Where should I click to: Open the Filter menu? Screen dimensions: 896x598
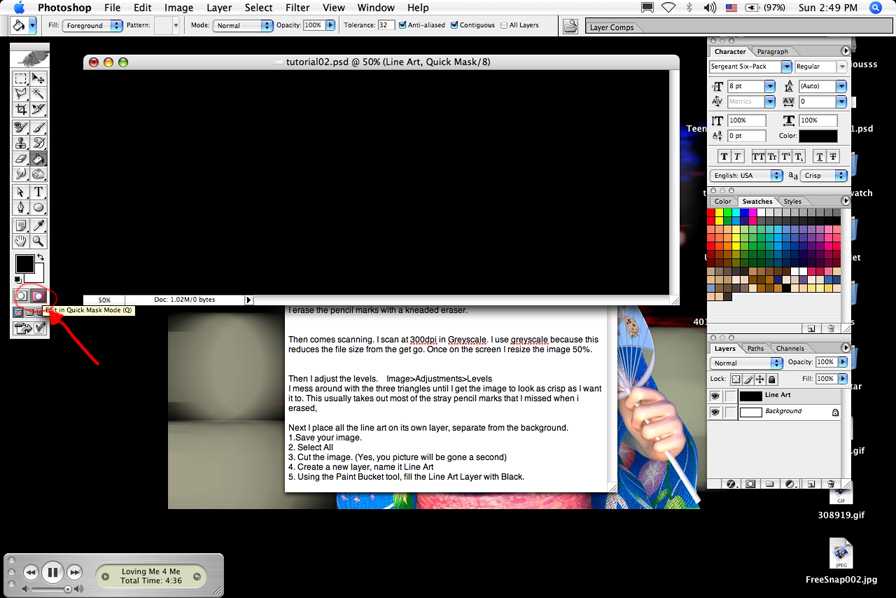tap(297, 7)
